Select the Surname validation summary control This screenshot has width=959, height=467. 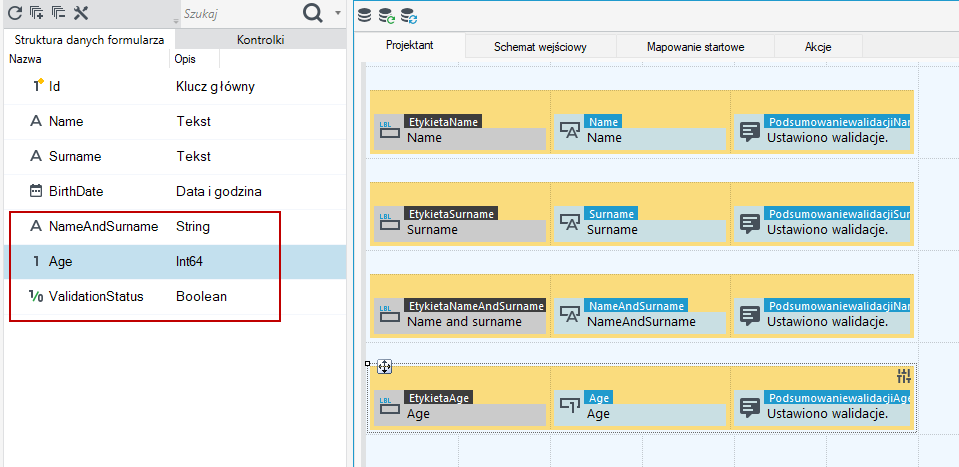[822, 224]
